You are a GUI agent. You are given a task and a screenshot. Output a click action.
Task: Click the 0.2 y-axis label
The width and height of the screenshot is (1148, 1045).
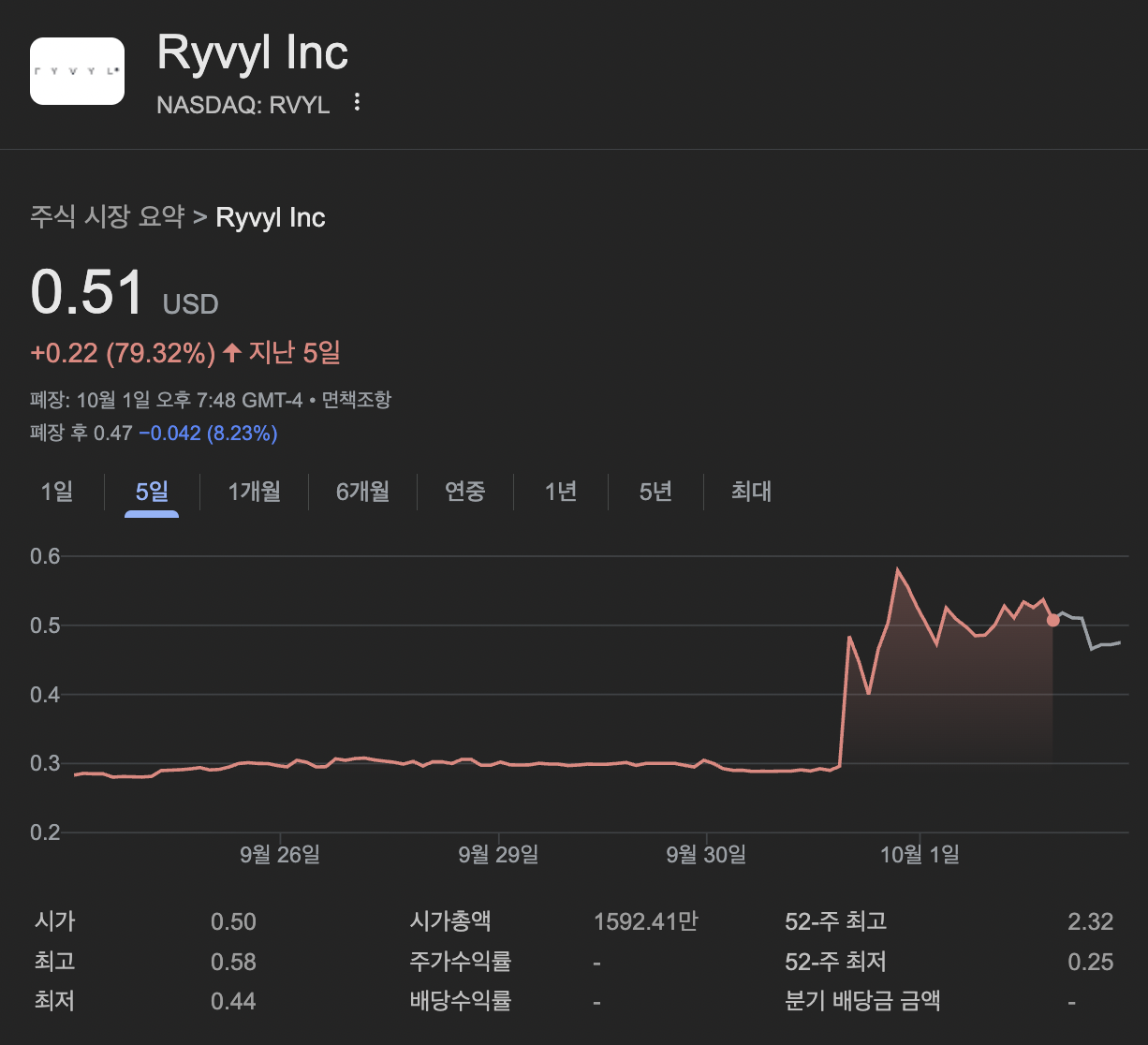(x=45, y=832)
